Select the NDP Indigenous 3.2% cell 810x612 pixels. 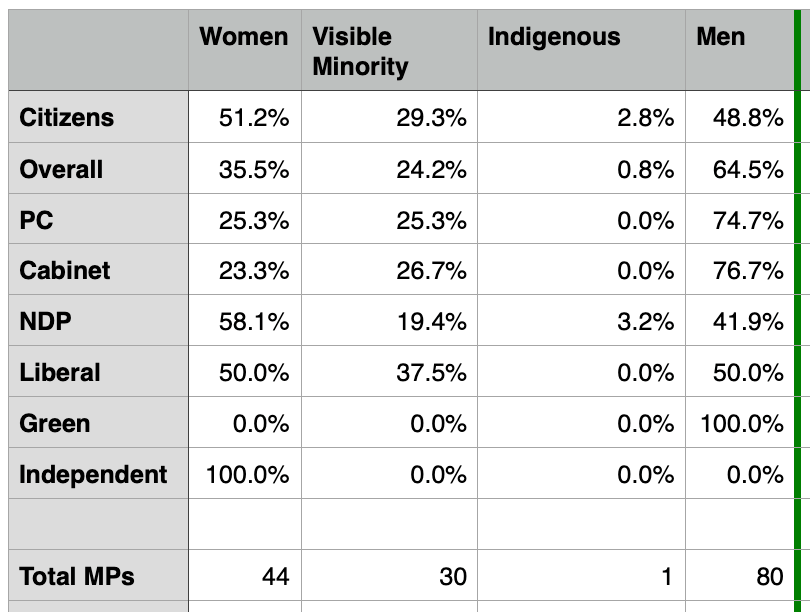coord(581,321)
